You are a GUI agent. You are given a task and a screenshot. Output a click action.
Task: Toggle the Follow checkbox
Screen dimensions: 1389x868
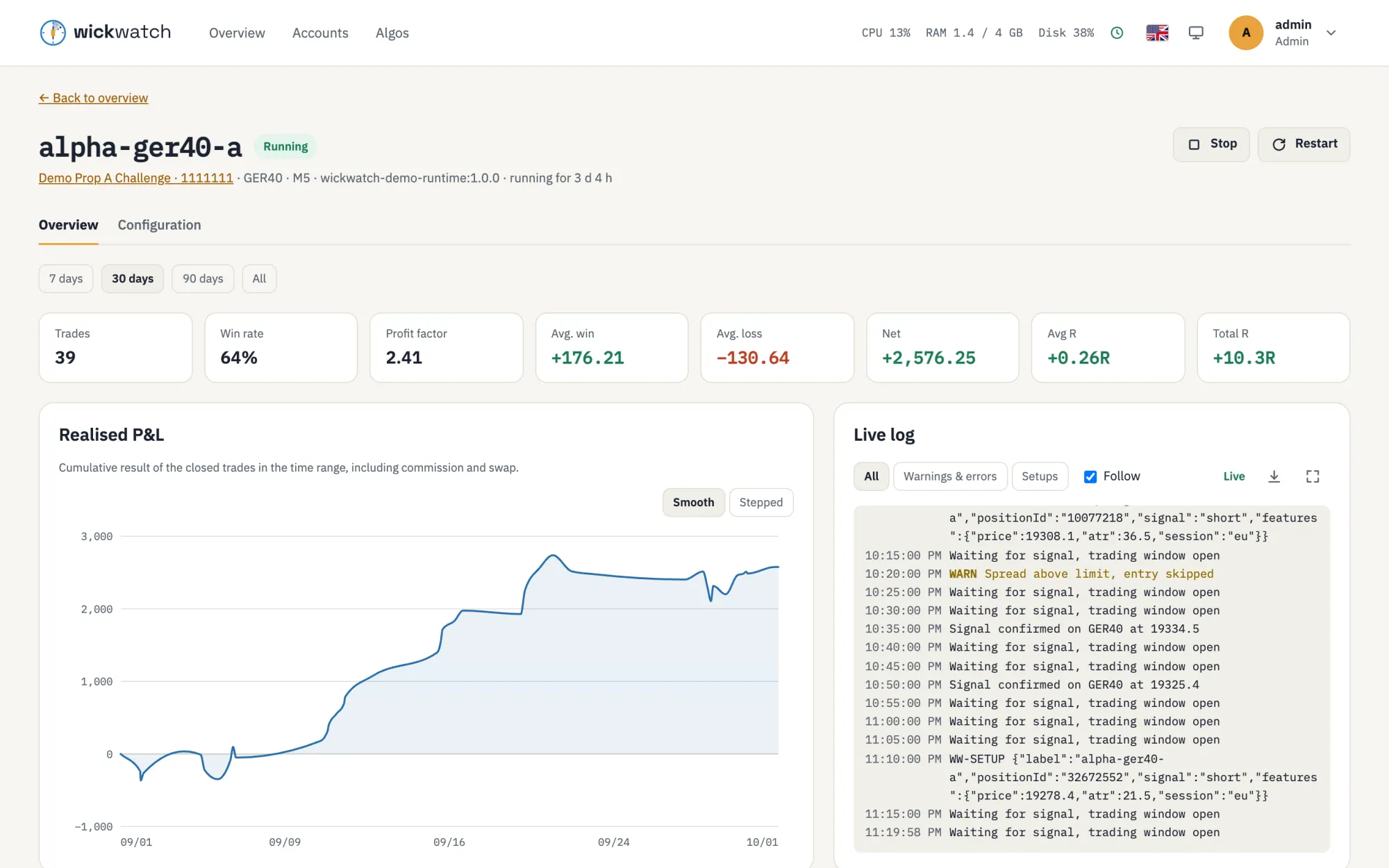(1090, 476)
